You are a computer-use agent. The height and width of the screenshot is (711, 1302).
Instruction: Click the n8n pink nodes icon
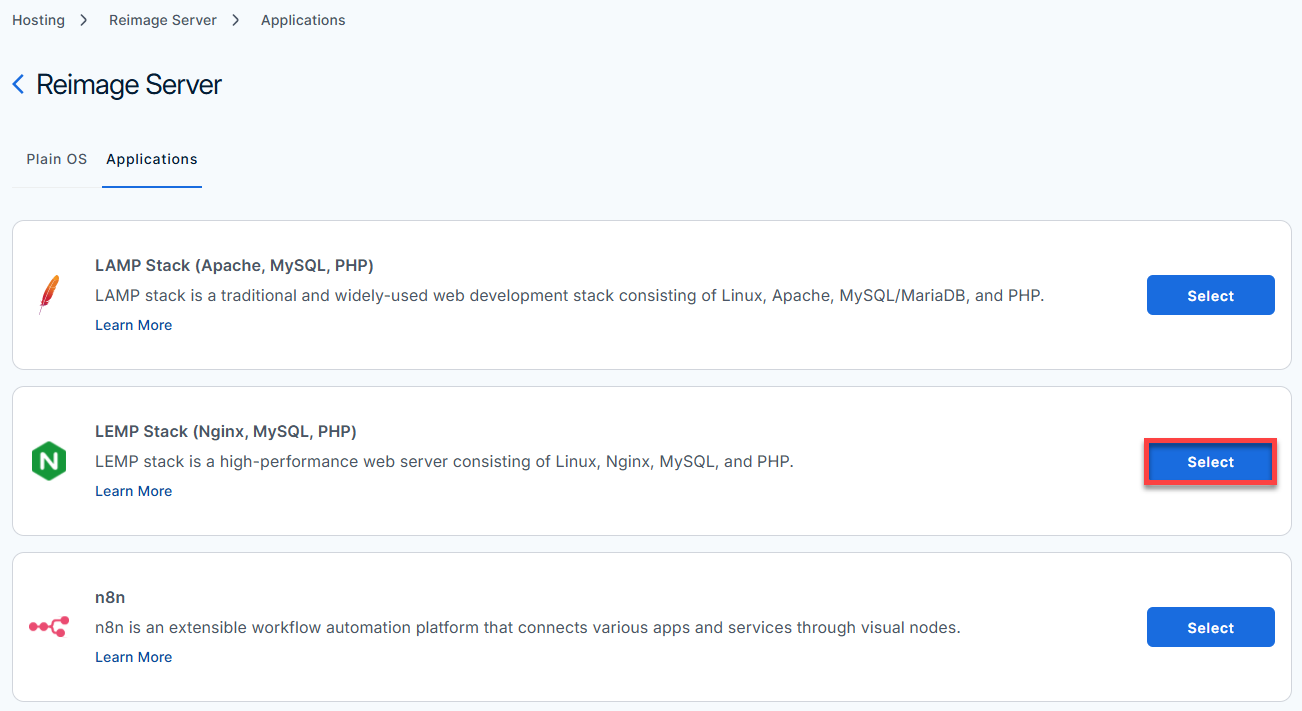click(48, 627)
